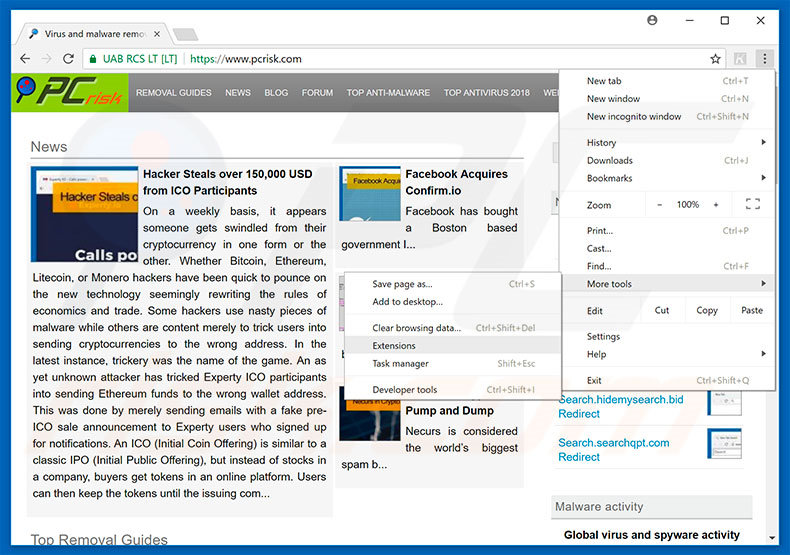790x555 pixels.
Task: Increase zoom with the plus button
Action: (x=715, y=204)
